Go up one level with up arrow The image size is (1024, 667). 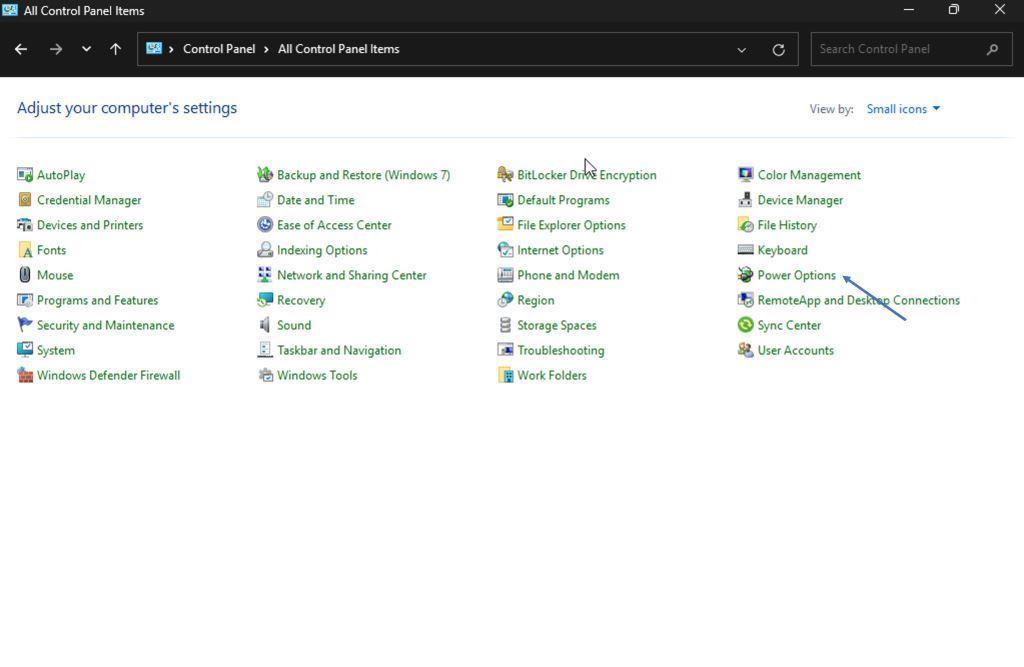click(x=116, y=49)
